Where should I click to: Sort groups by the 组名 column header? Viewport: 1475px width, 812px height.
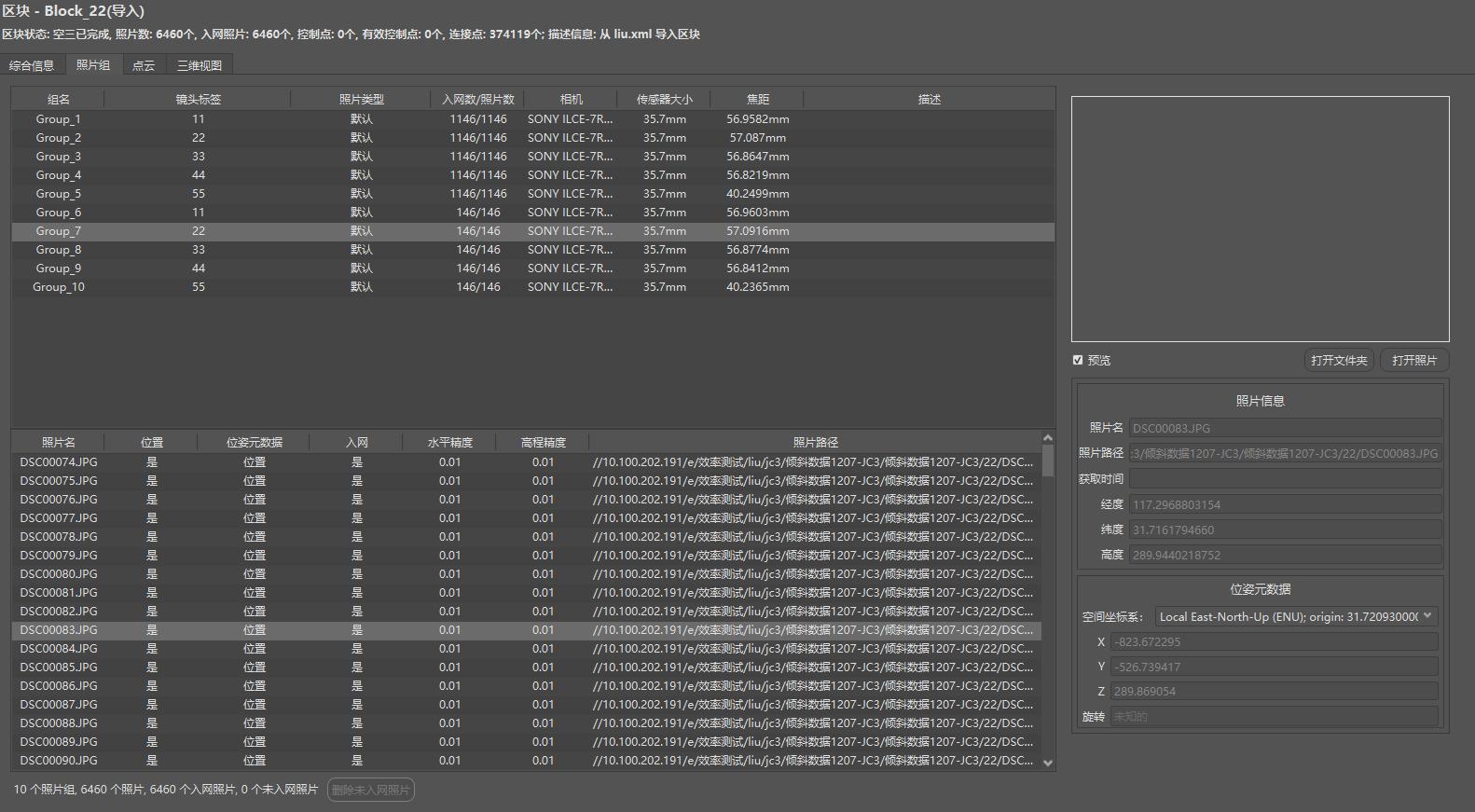pos(58,99)
